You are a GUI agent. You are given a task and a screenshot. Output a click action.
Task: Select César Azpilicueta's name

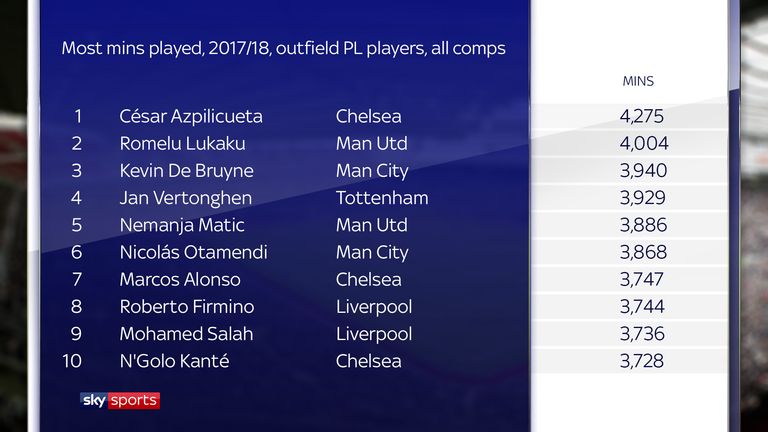click(191, 117)
